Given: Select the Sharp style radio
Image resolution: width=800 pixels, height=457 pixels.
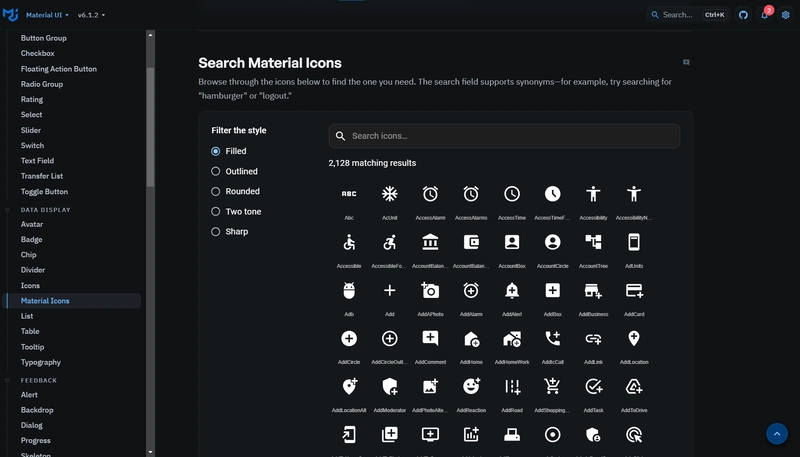Looking at the screenshot, I should pos(216,232).
